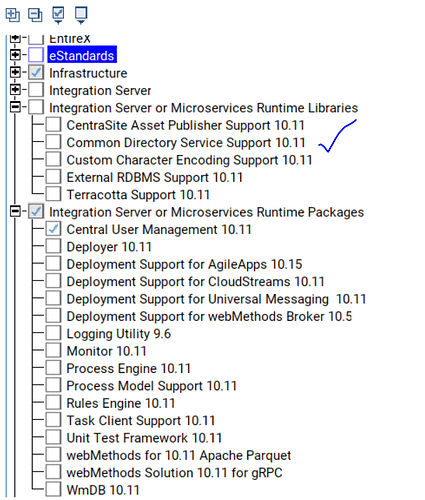This screenshot has height=500, width=425.
Task: Select 'Integration Server or Microservices Runtime Packages' label
Action: pyautogui.click(x=207, y=212)
